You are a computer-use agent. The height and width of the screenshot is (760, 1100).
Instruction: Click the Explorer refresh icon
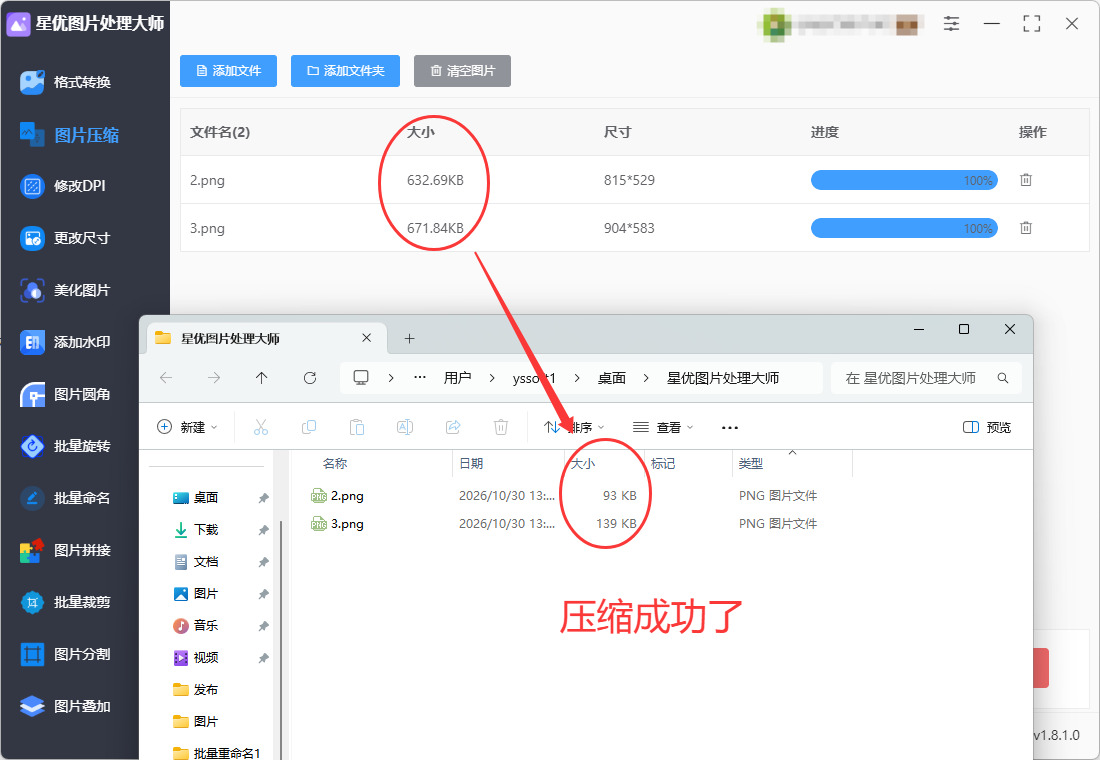[309, 378]
